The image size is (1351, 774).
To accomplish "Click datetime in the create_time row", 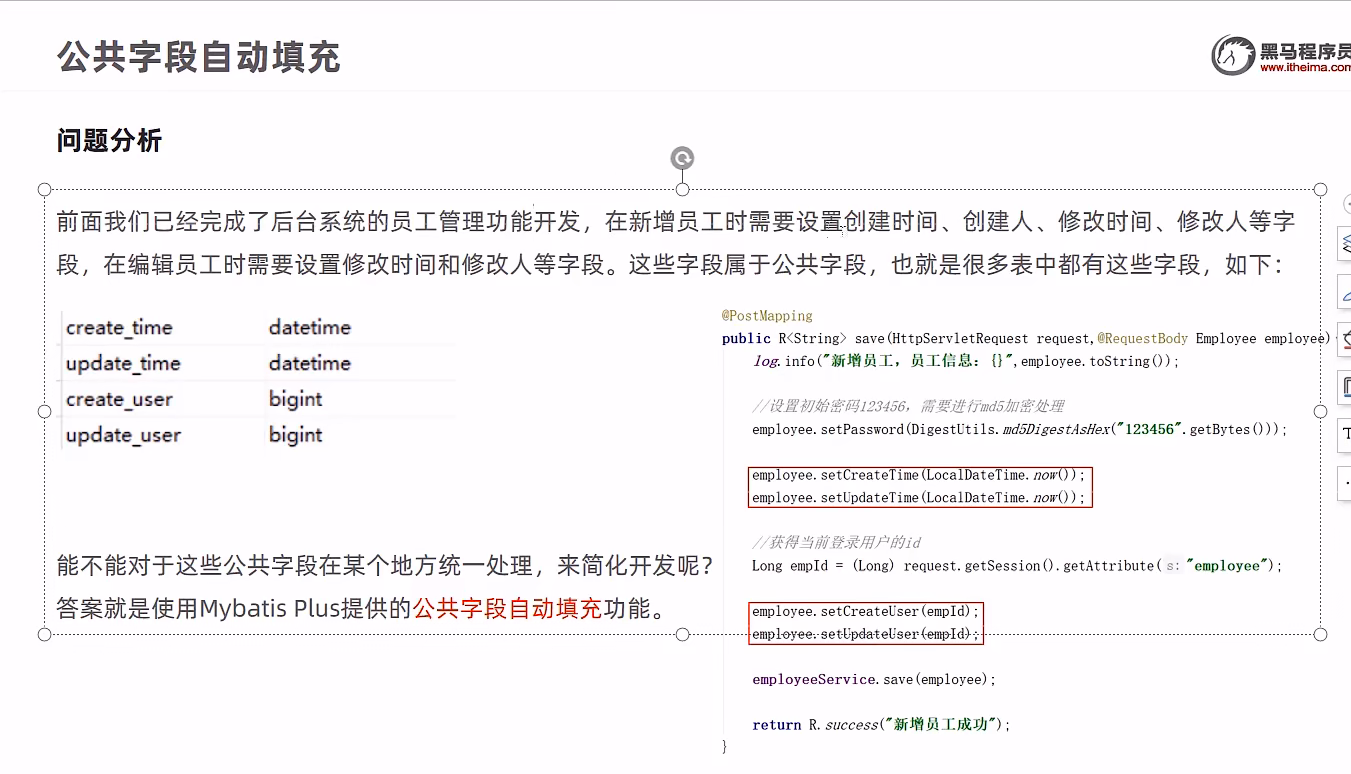I will [310, 327].
